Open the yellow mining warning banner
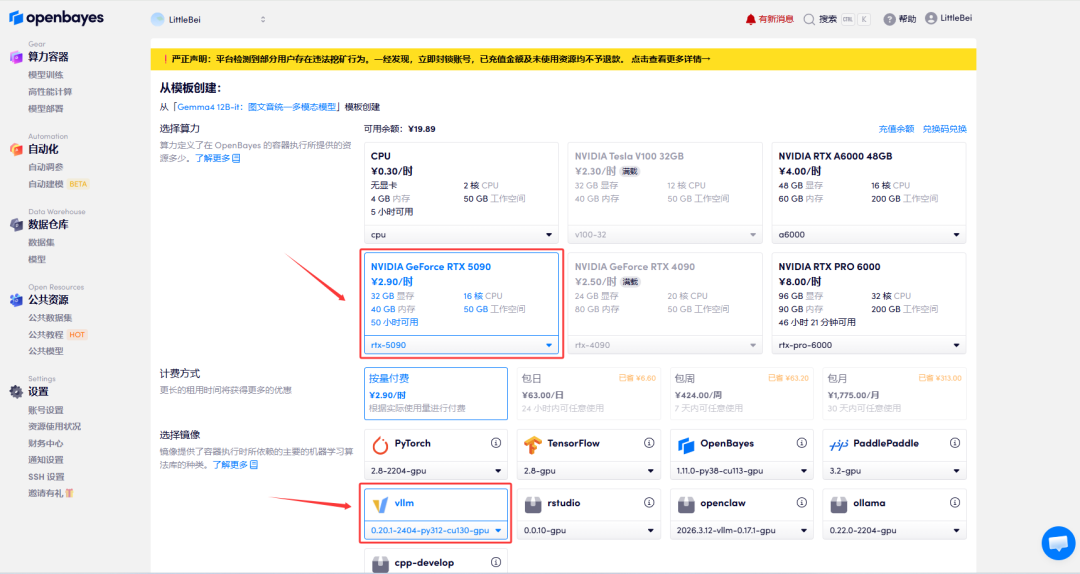This screenshot has height=574, width=1080. (x=563, y=59)
